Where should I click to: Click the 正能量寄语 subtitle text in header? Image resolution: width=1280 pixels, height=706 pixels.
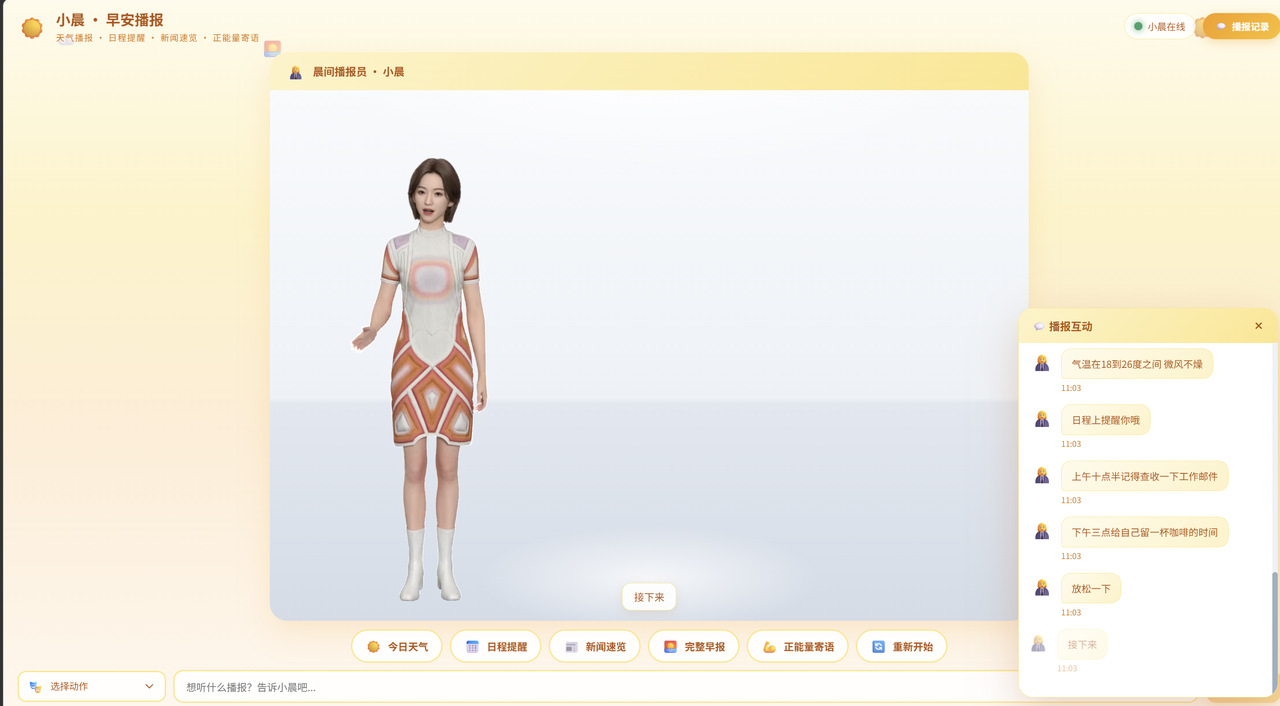[236, 38]
